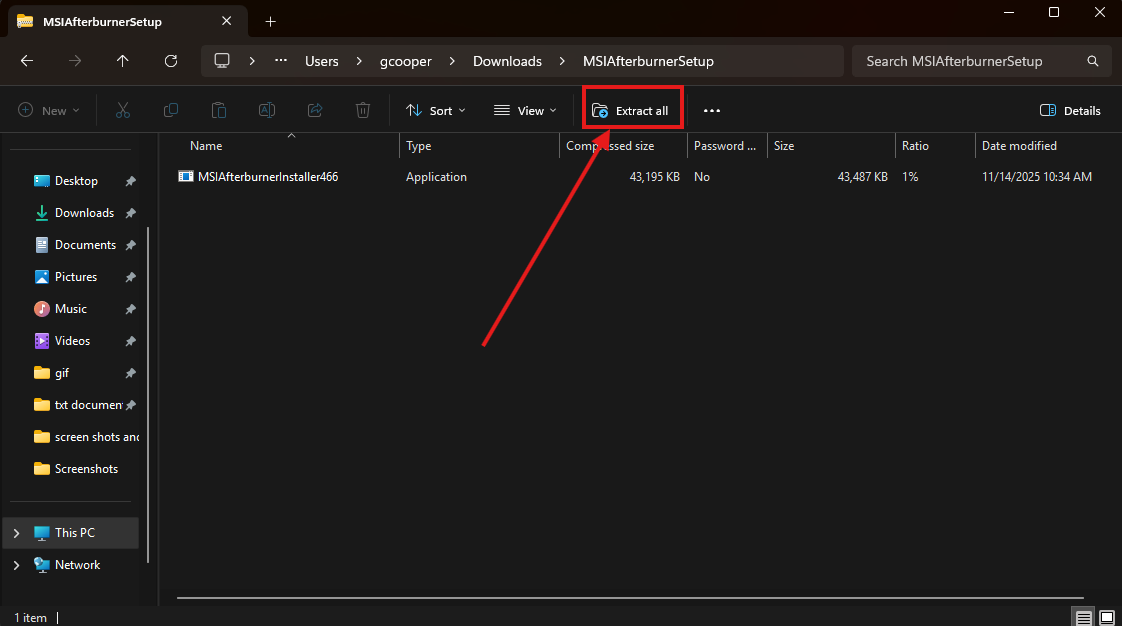
Task: Open Screenshots folder in sidebar
Action: pyautogui.click(x=86, y=469)
